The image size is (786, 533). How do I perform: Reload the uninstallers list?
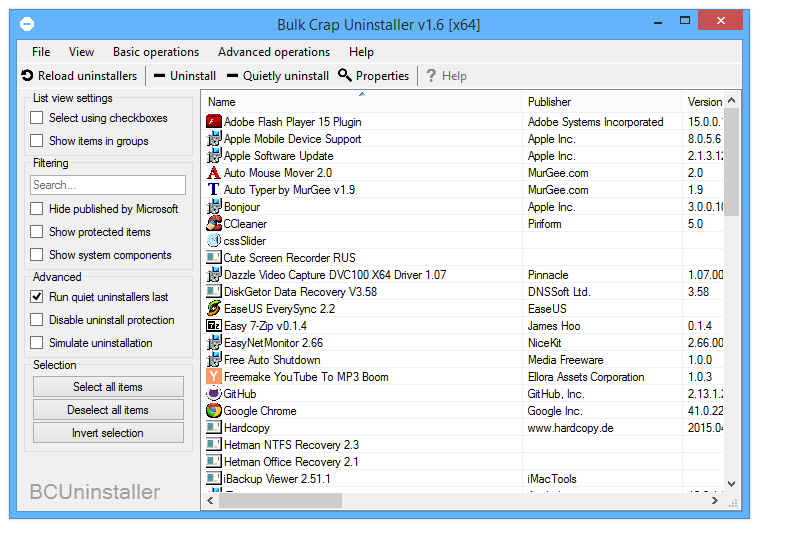click(x=79, y=76)
